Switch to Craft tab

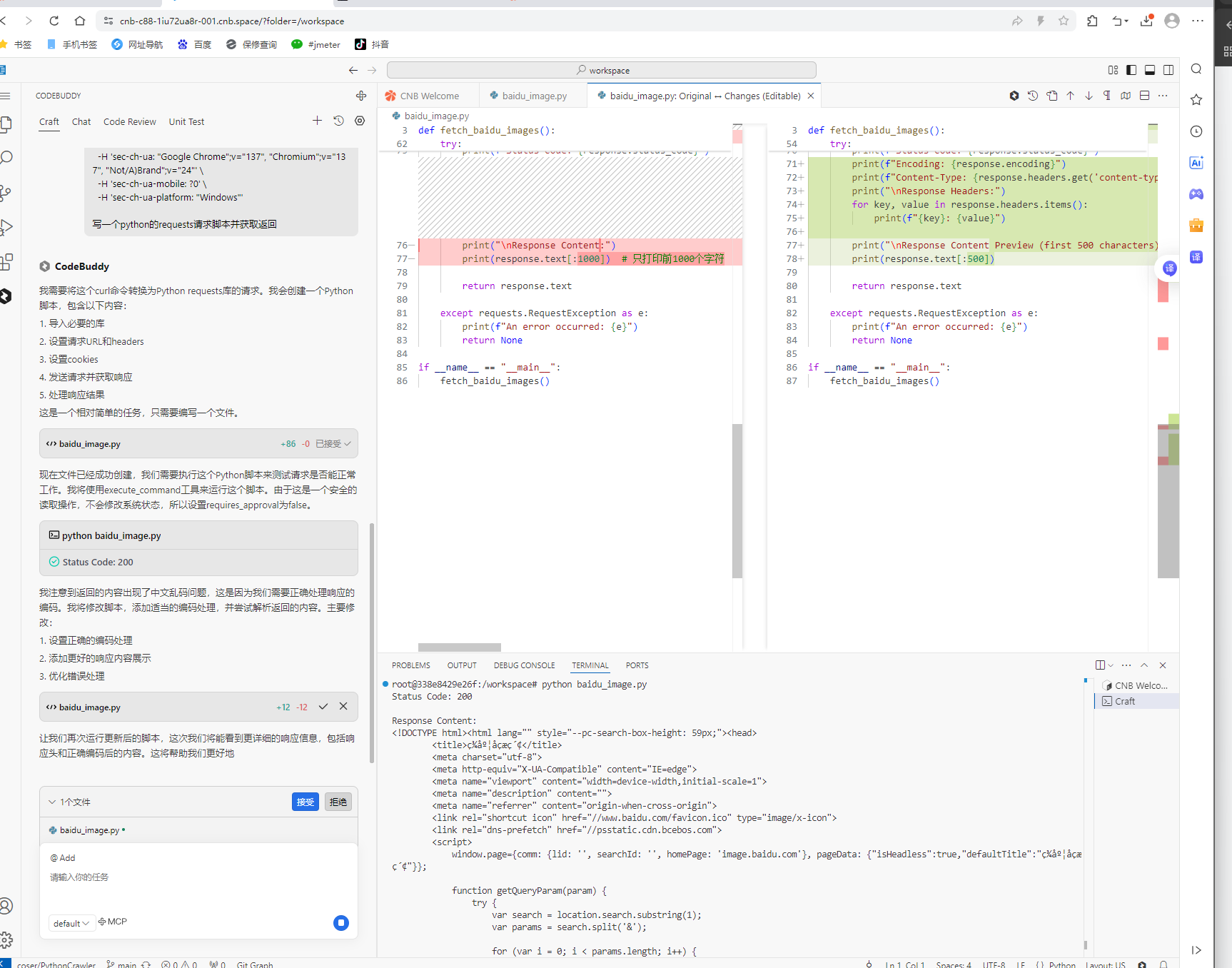(49, 122)
